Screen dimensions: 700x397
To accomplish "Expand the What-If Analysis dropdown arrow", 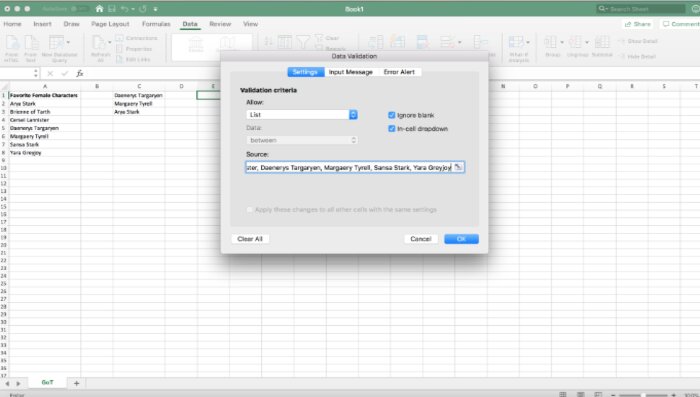I will point(528,42).
